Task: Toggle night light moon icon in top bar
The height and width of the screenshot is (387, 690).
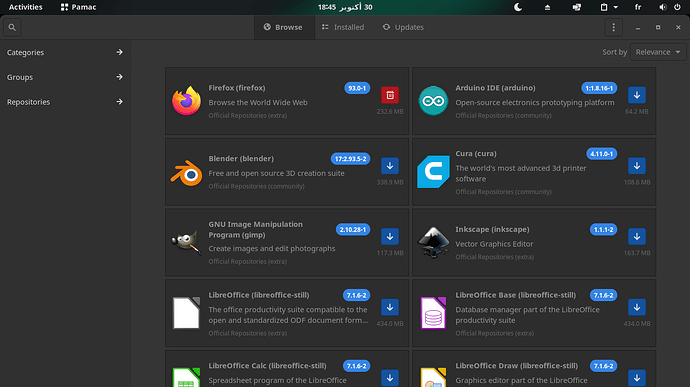Action: [x=518, y=7]
